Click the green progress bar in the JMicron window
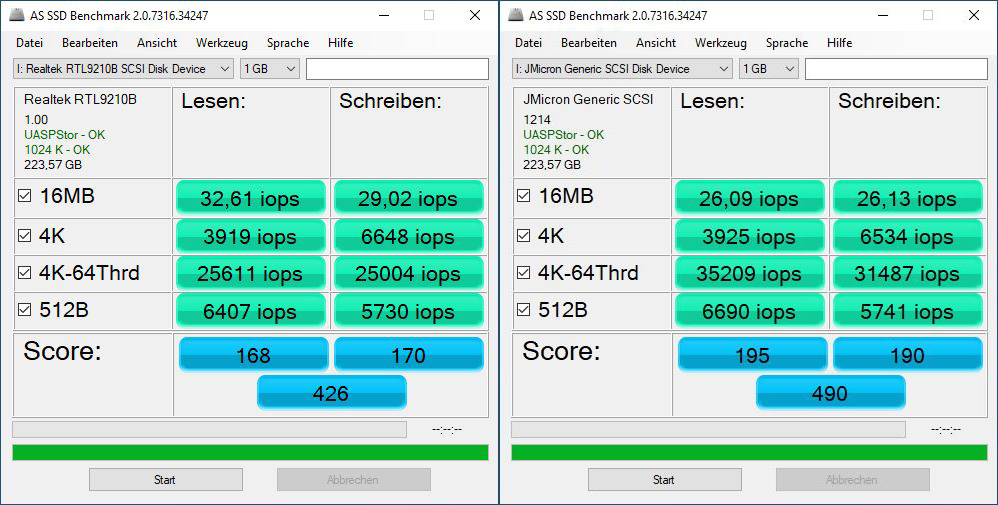The height and width of the screenshot is (505, 998). point(749,452)
